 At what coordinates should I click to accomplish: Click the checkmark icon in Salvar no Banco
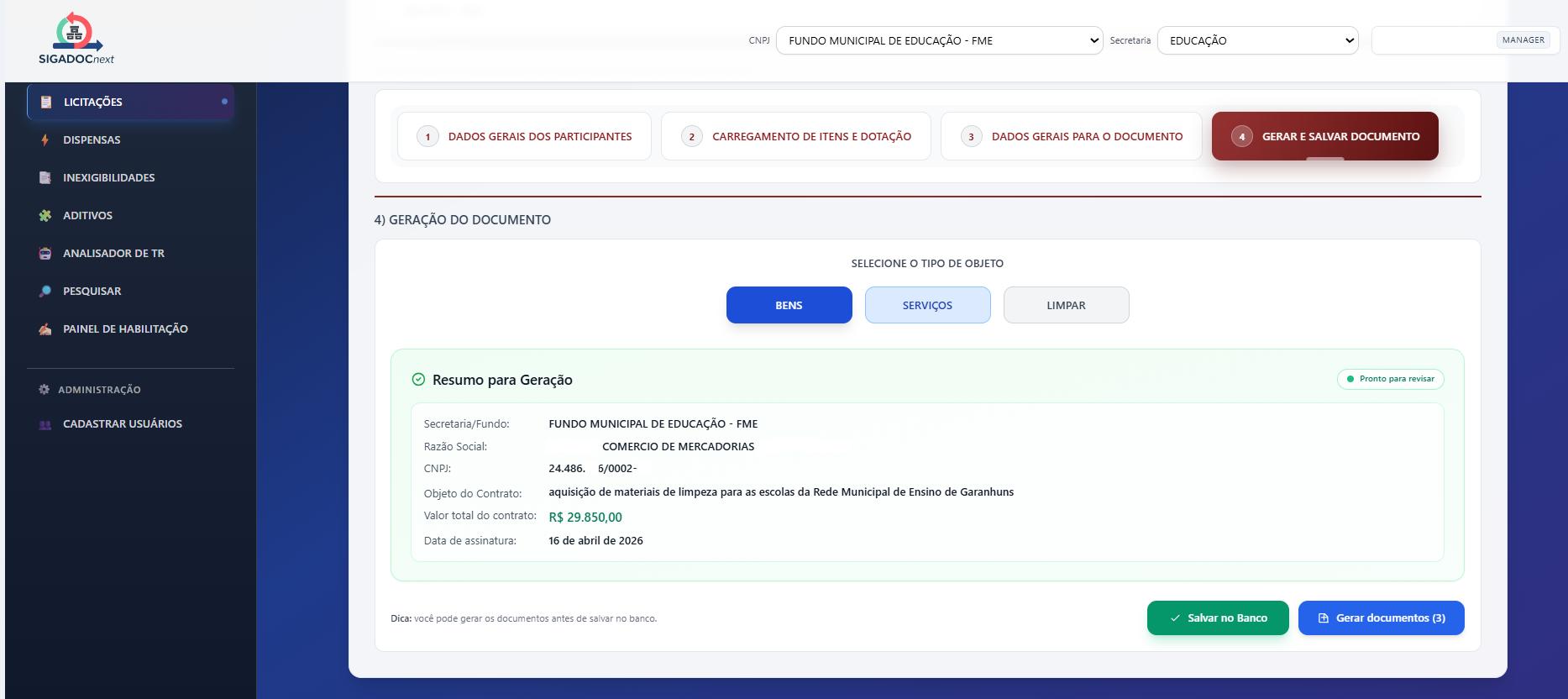(1175, 618)
